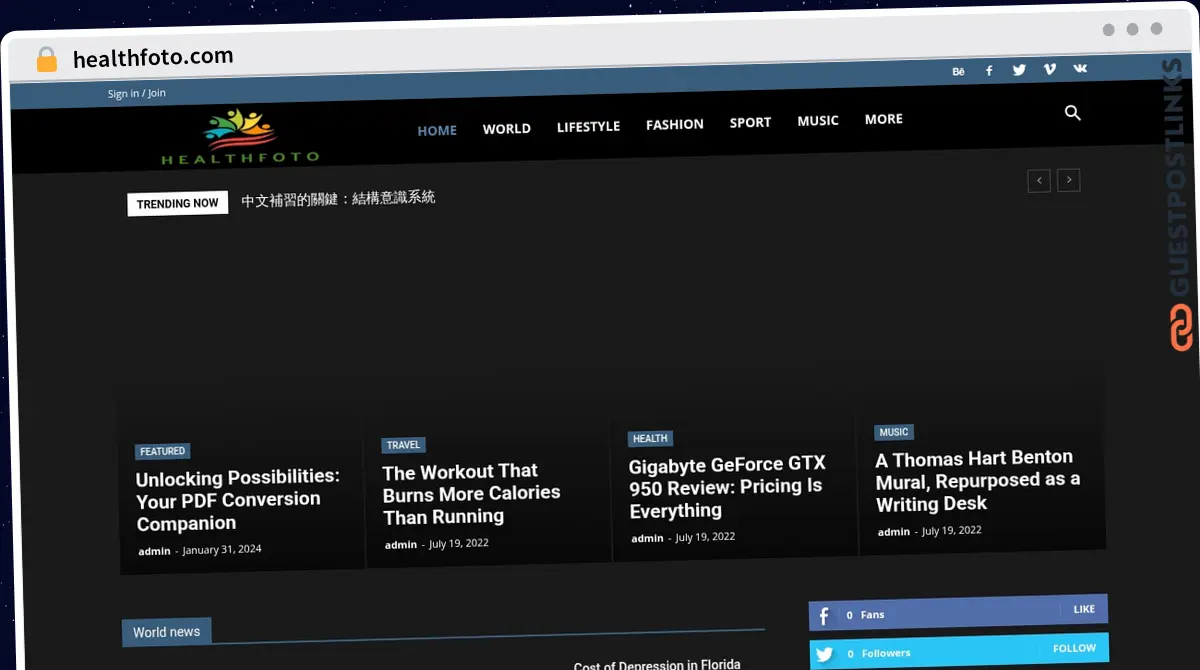Open the Twitter icon in the top bar
This screenshot has width=1200, height=670.
click(1019, 70)
